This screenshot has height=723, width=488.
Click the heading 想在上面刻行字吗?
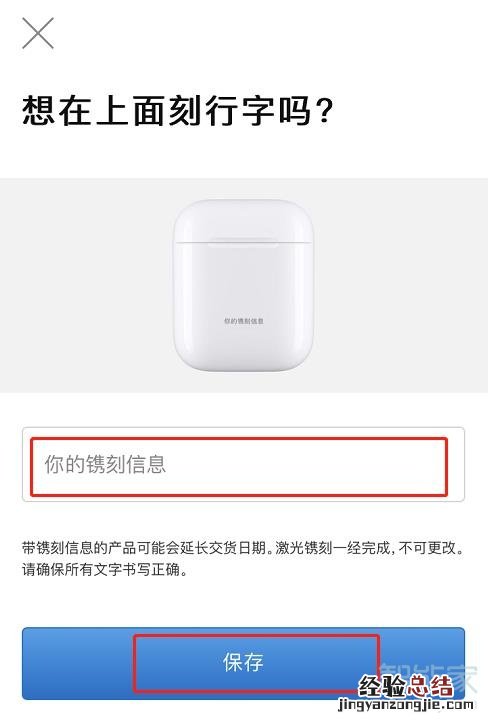pos(177,111)
